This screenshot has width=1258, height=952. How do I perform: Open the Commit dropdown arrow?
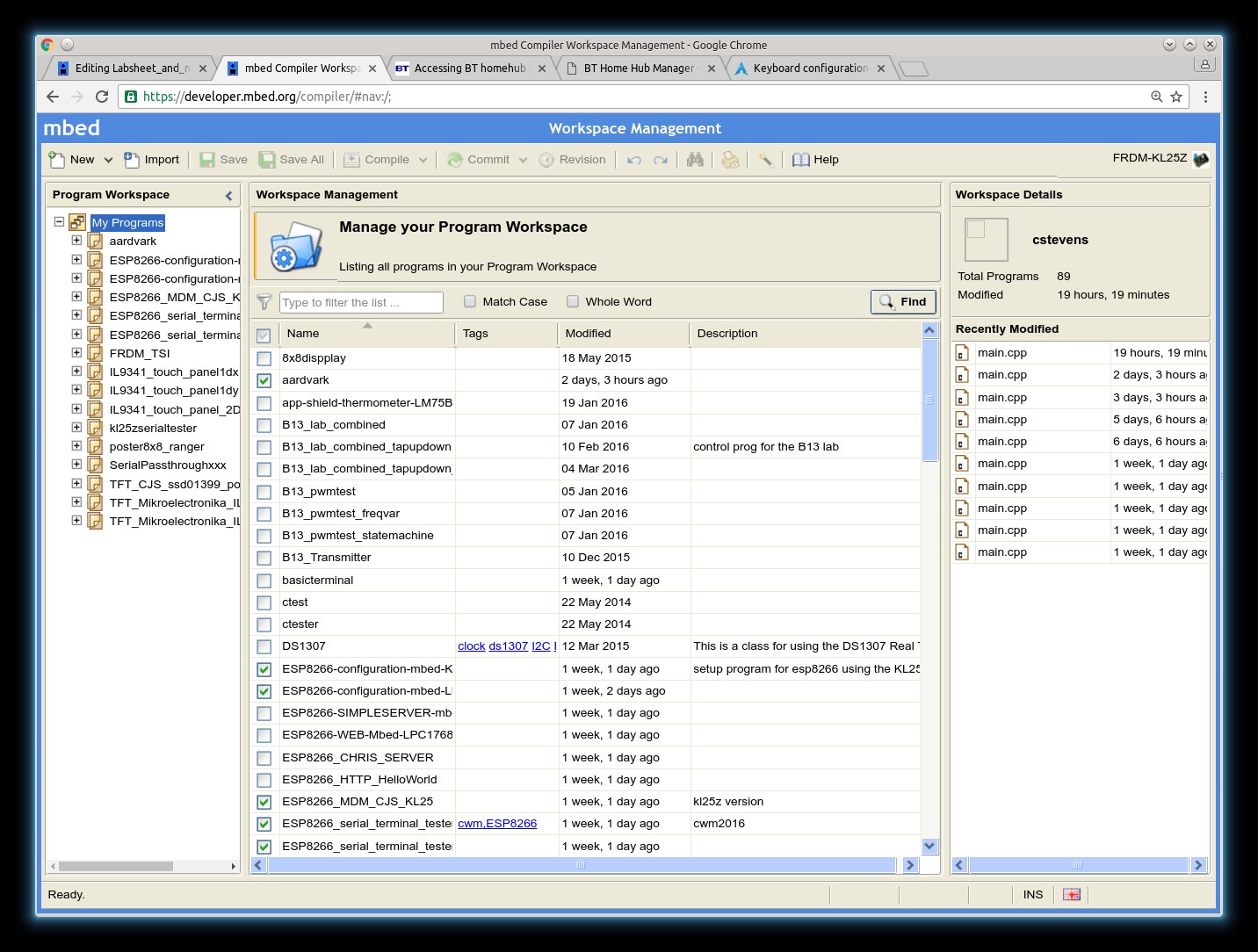click(523, 160)
